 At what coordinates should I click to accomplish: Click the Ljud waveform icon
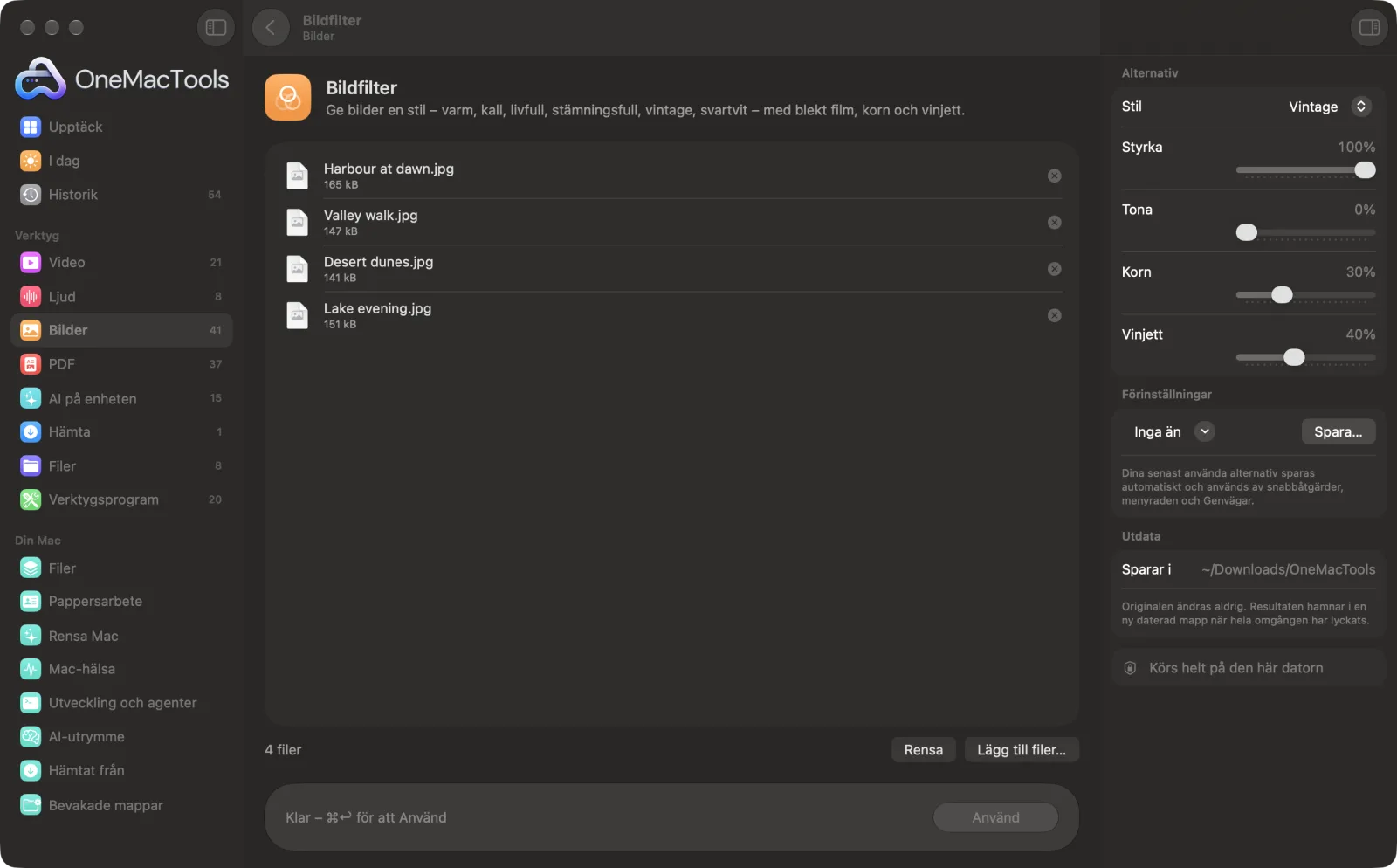[x=31, y=297]
